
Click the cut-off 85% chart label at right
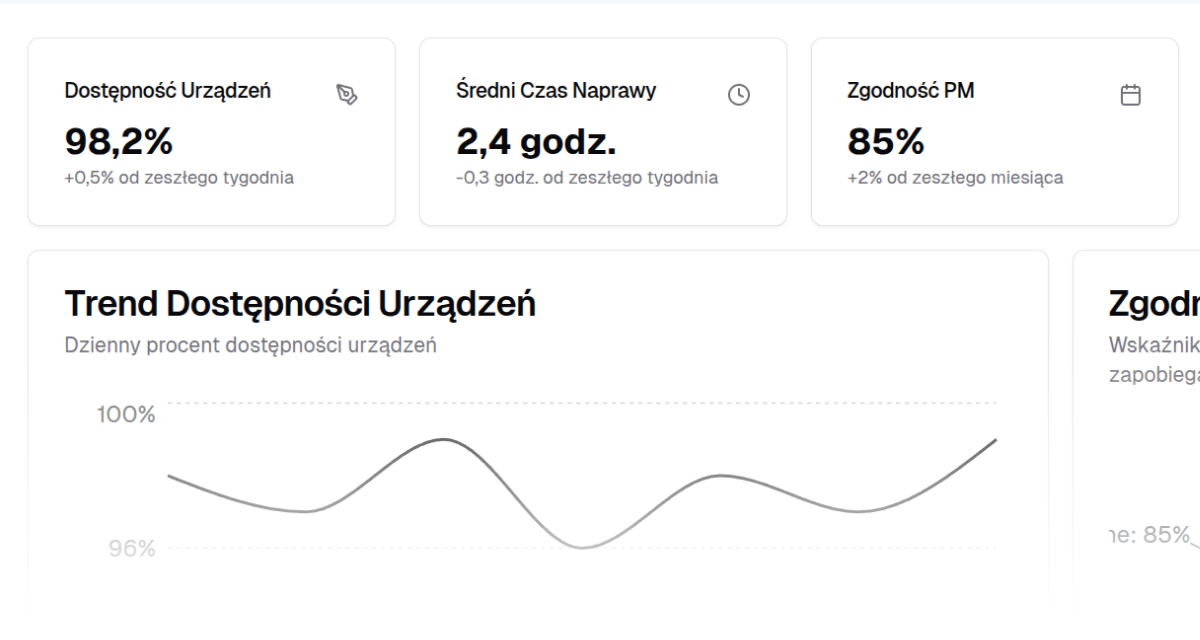pos(1150,535)
